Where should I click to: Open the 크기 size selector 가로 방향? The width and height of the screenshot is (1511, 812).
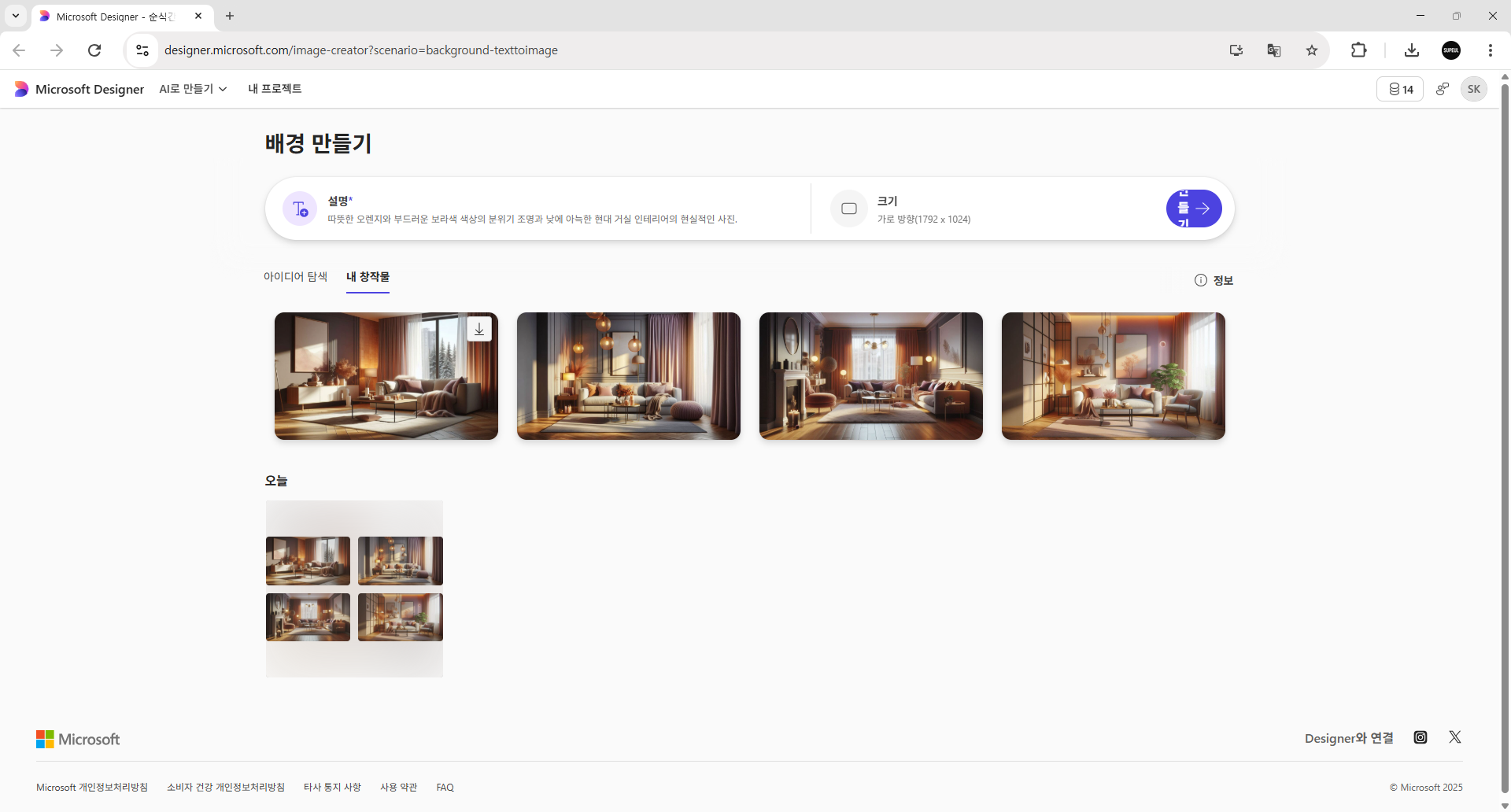tap(924, 219)
